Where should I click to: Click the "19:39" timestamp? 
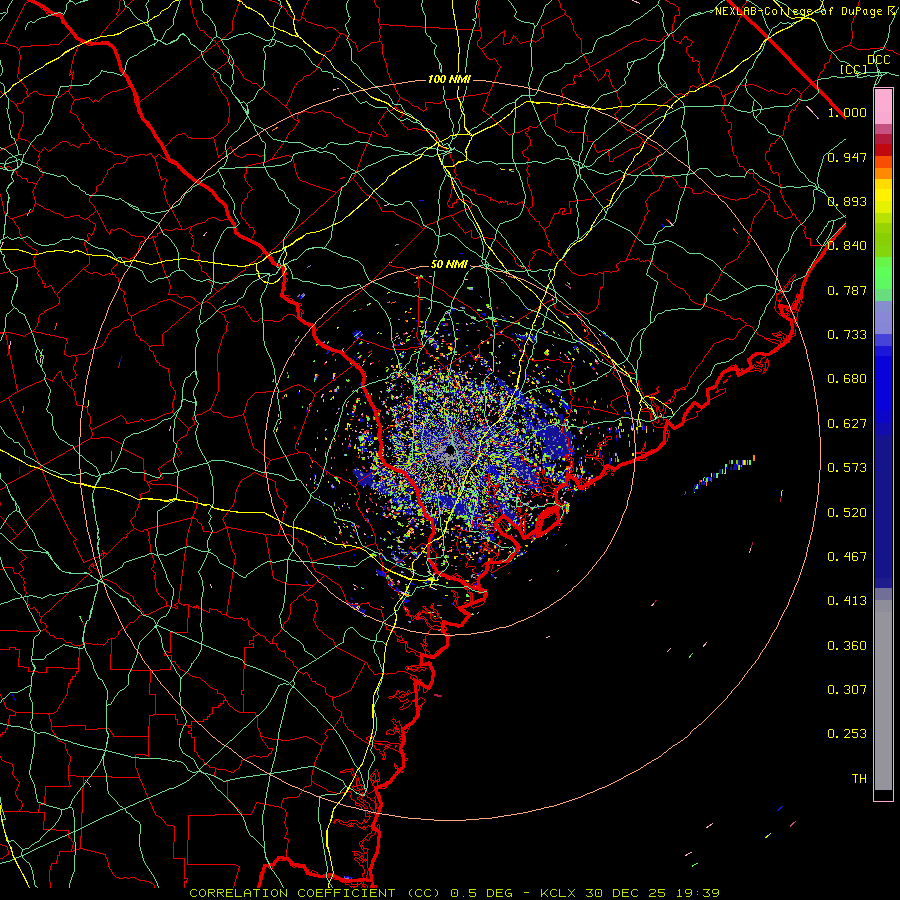point(698,893)
